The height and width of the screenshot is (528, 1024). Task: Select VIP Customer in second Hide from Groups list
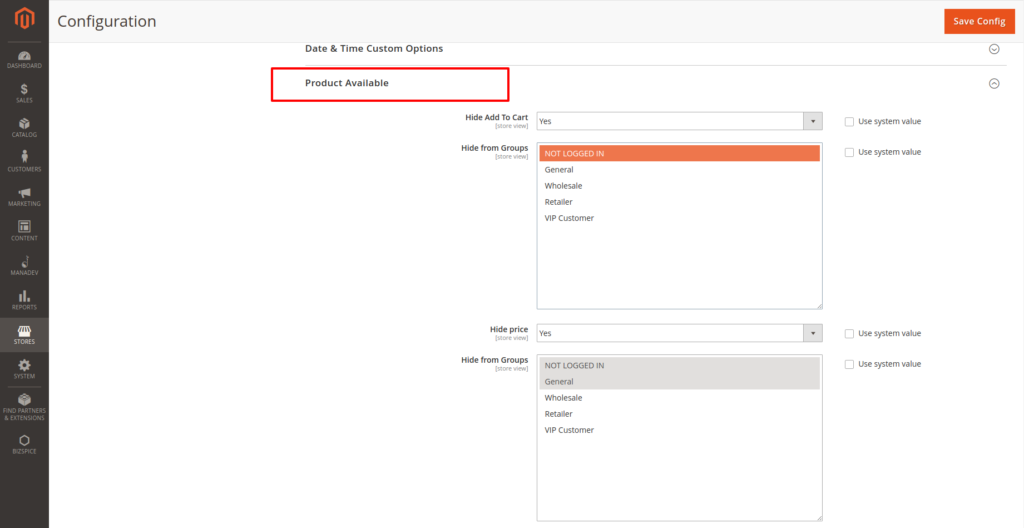569,430
